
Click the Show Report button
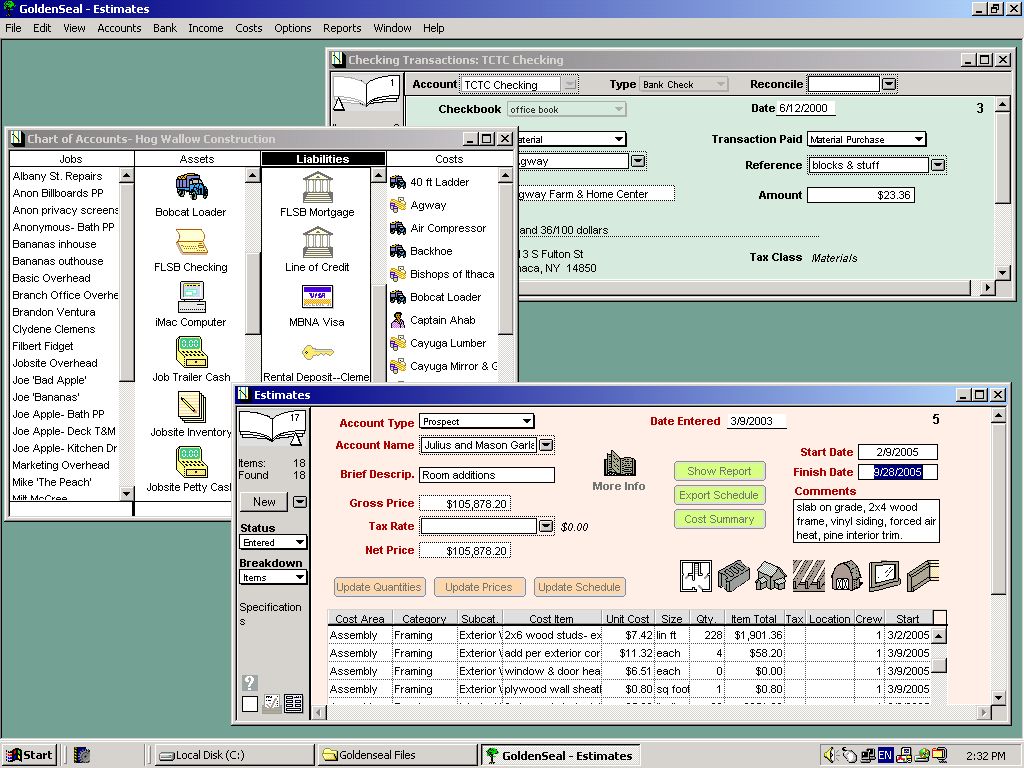[x=719, y=471]
